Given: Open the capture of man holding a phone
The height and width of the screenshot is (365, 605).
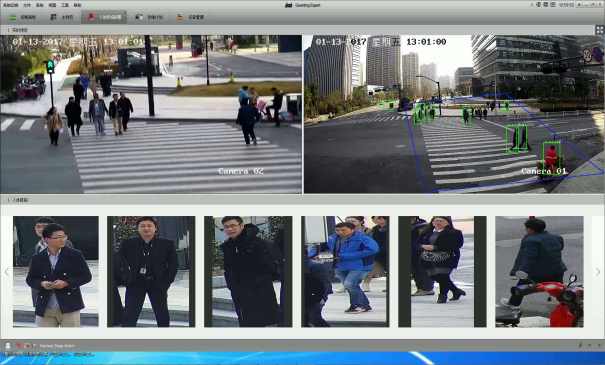Looking at the screenshot, I should pyautogui.click(x=56, y=272).
